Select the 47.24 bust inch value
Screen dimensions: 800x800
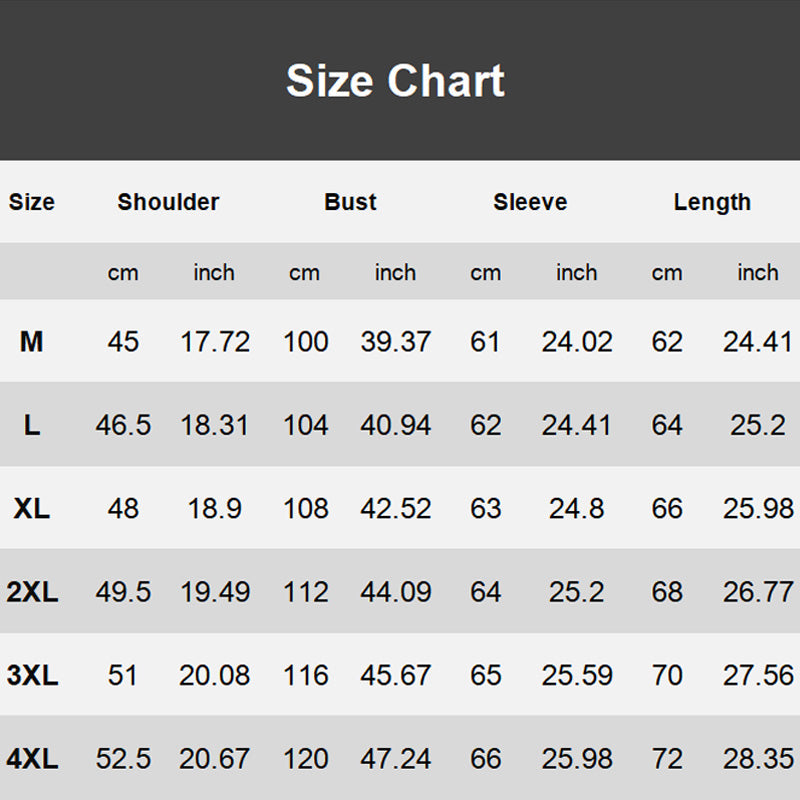pos(396,759)
